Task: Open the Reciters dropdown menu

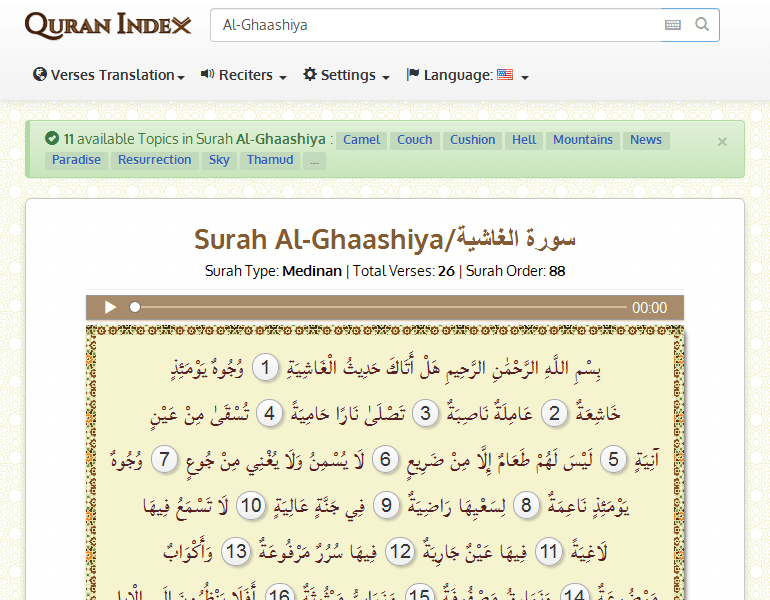Action: point(244,75)
